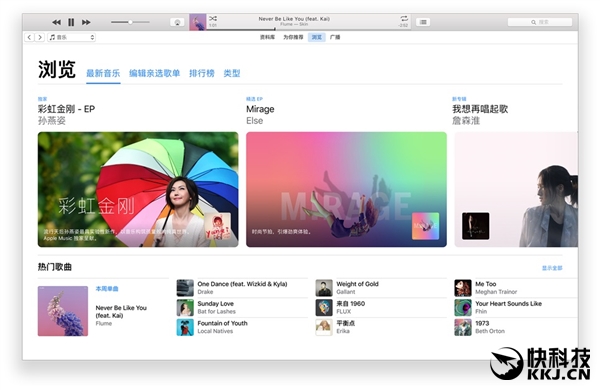Pause the current song
This screenshot has width=600, height=390.
click(x=71, y=22)
